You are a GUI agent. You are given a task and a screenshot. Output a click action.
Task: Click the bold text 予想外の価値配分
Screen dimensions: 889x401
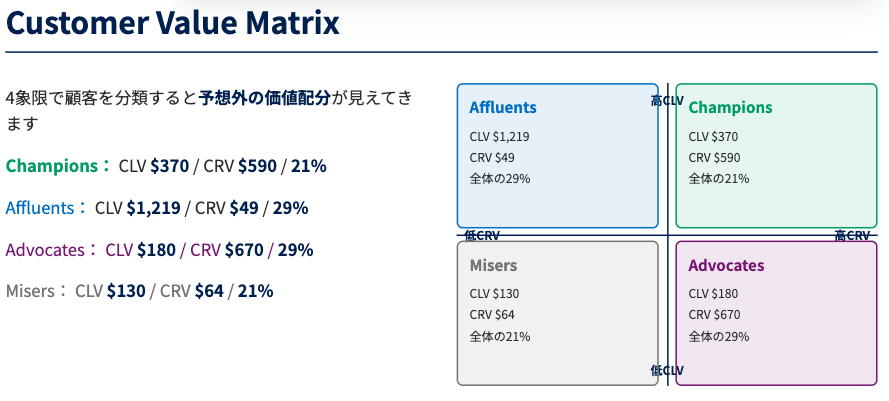(x=265, y=98)
